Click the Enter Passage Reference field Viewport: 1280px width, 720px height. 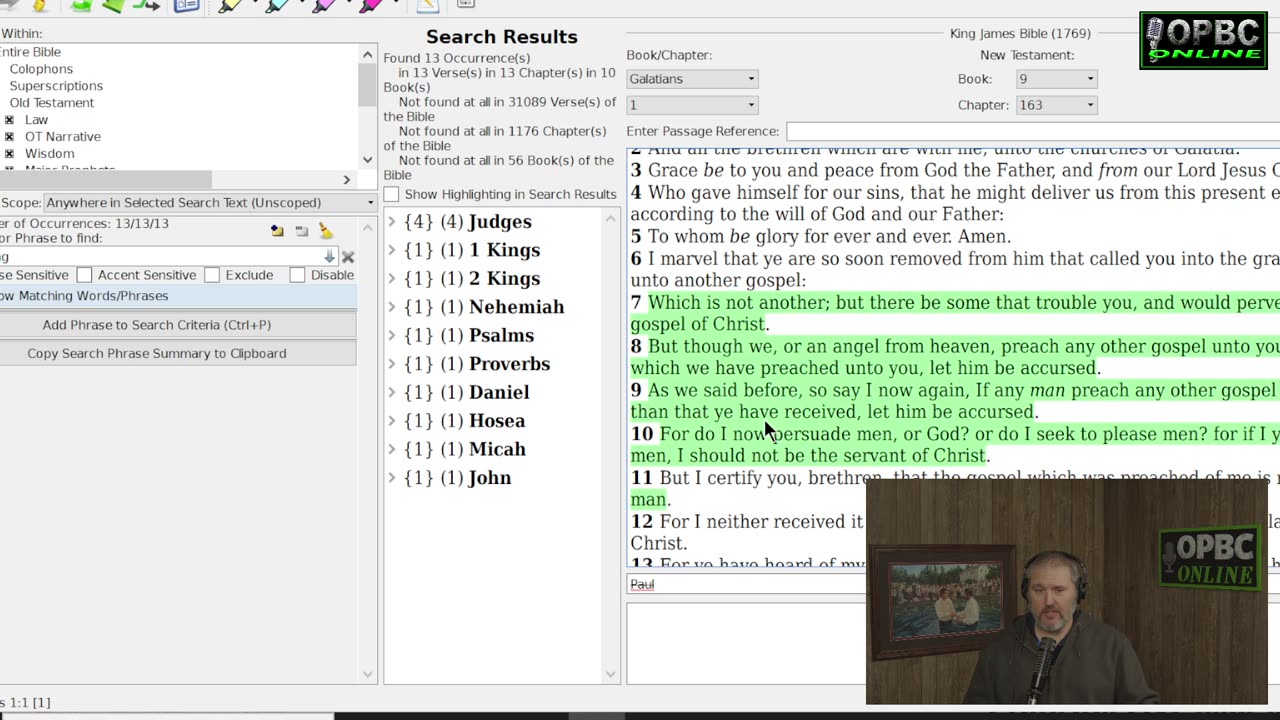pos(1032,131)
